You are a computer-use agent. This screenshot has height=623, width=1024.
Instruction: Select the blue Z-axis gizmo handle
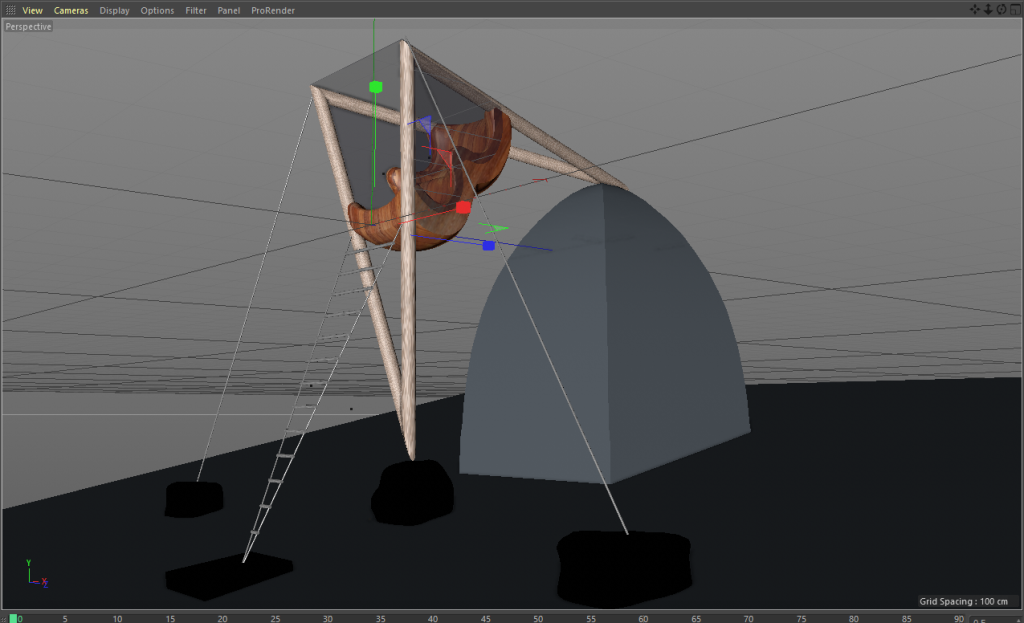[488, 245]
